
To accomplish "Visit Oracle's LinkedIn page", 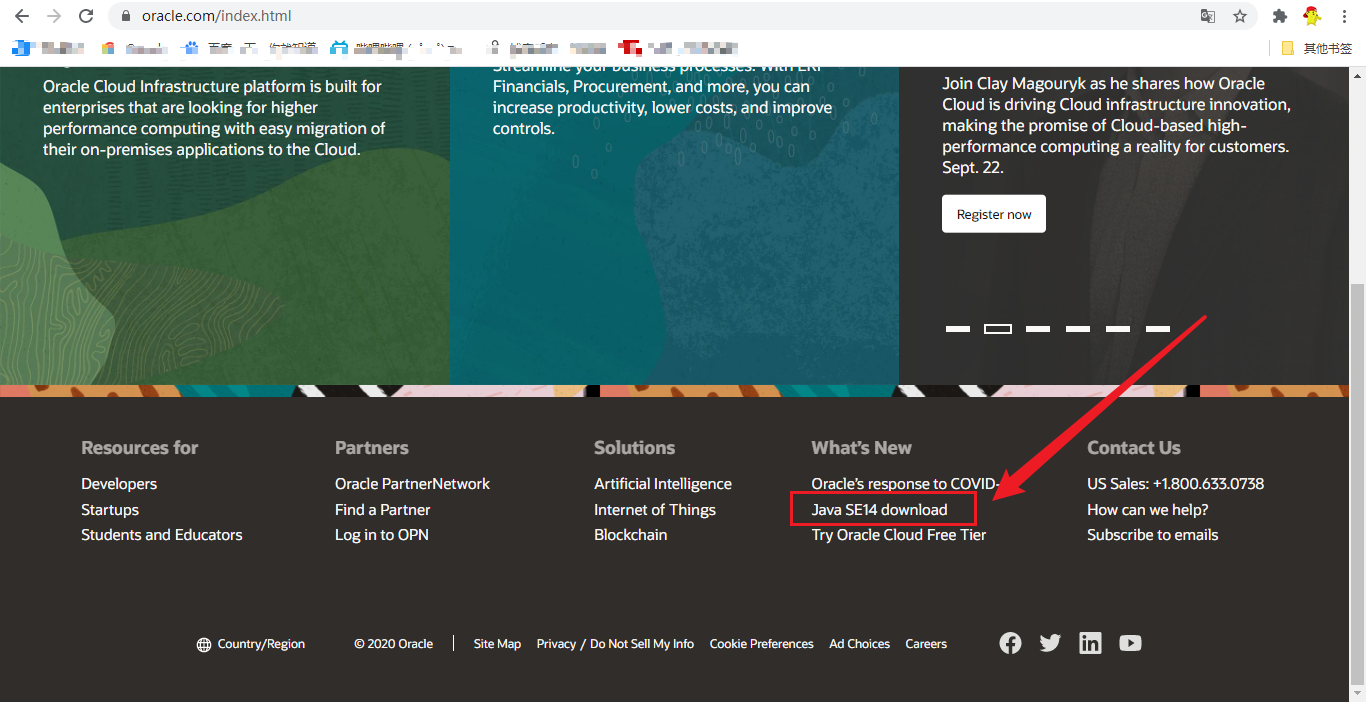I will coord(1090,643).
